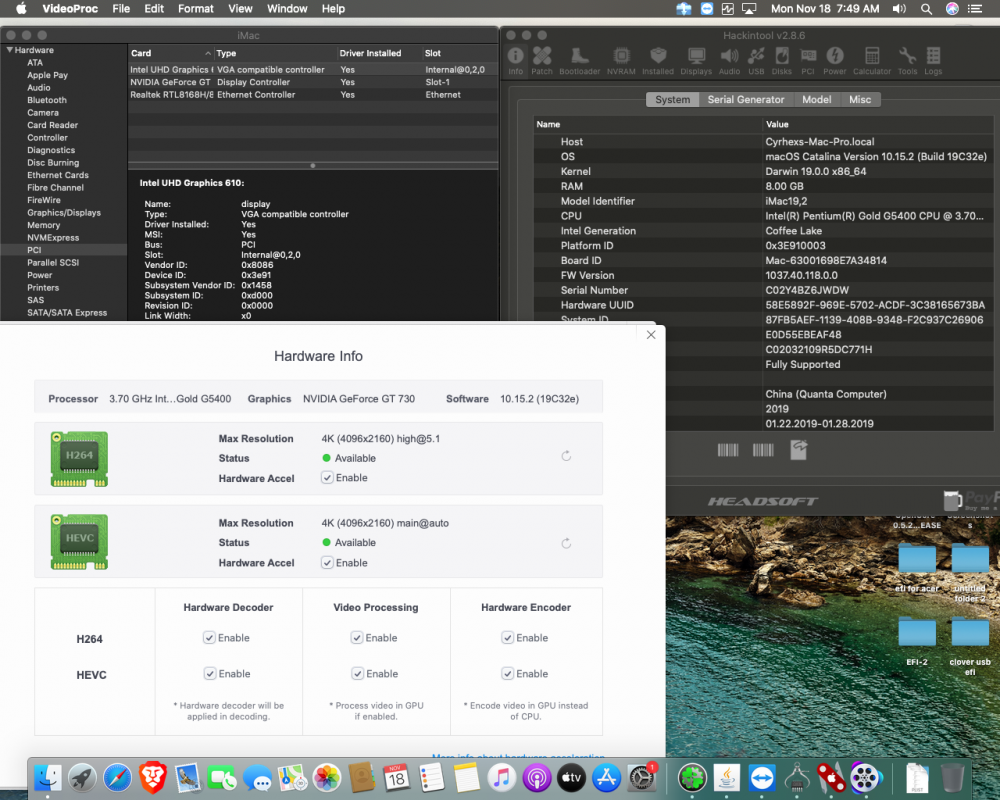Close the Hardware Info dialog
This screenshot has height=800, width=1000.
651,335
